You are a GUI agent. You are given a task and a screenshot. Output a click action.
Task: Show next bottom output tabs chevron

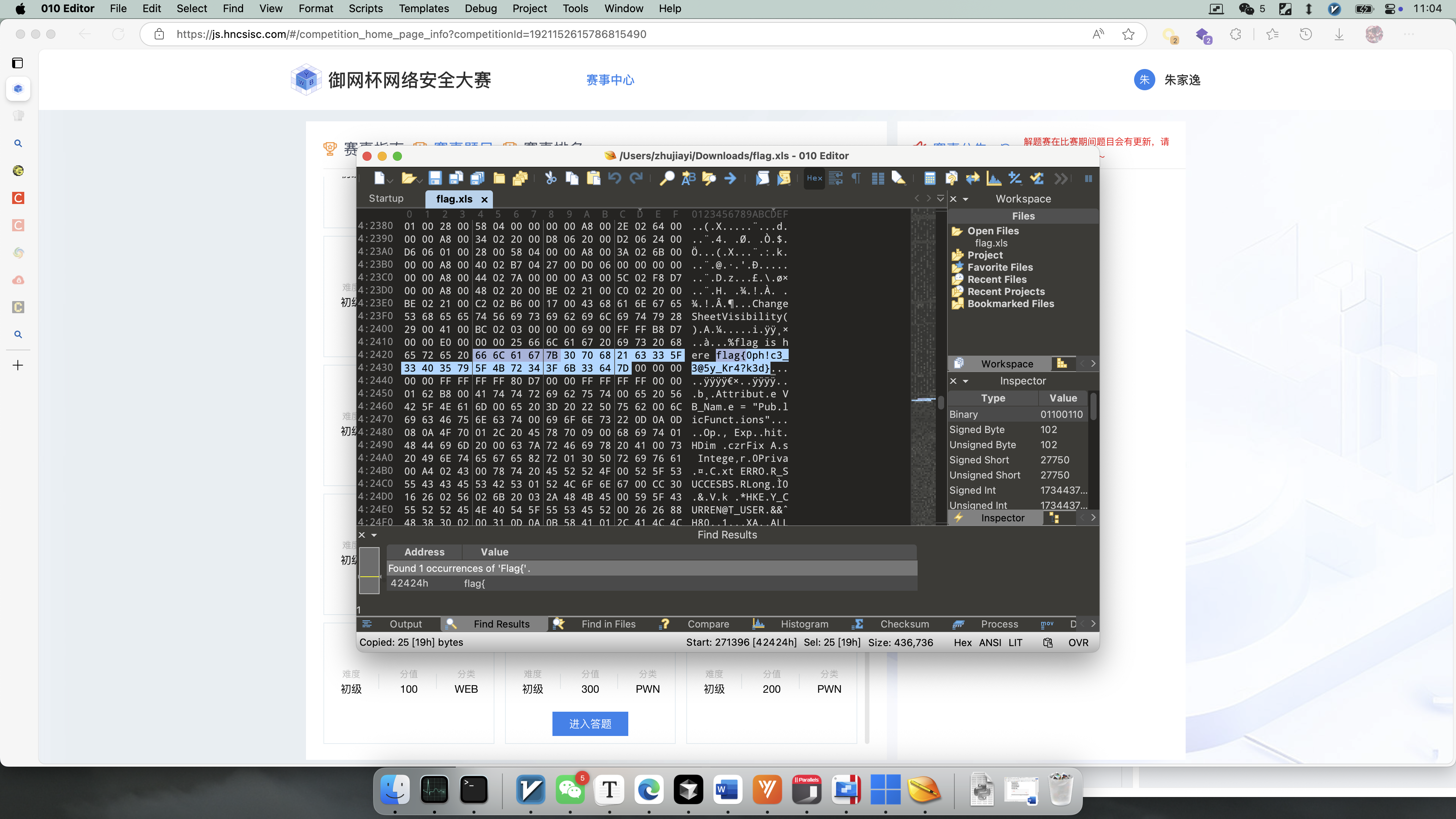[x=1093, y=623]
